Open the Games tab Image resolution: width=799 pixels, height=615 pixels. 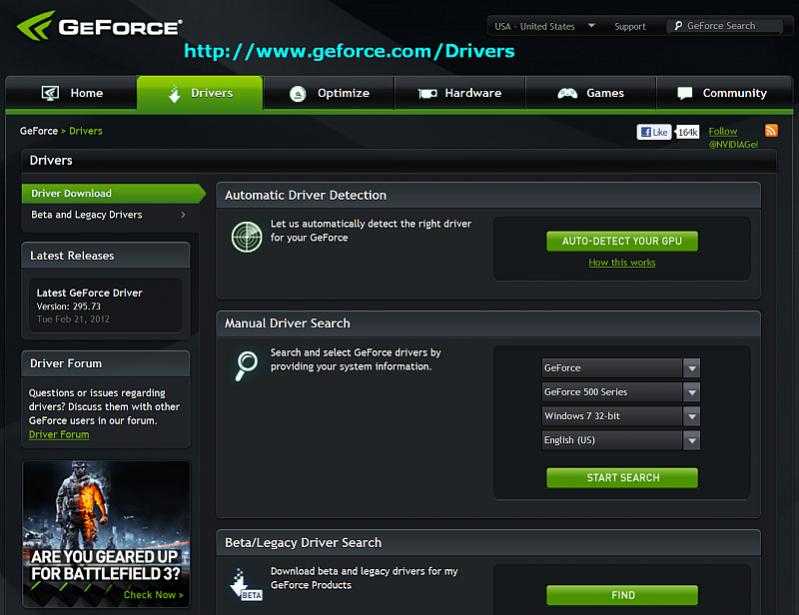[x=590, y=93]
